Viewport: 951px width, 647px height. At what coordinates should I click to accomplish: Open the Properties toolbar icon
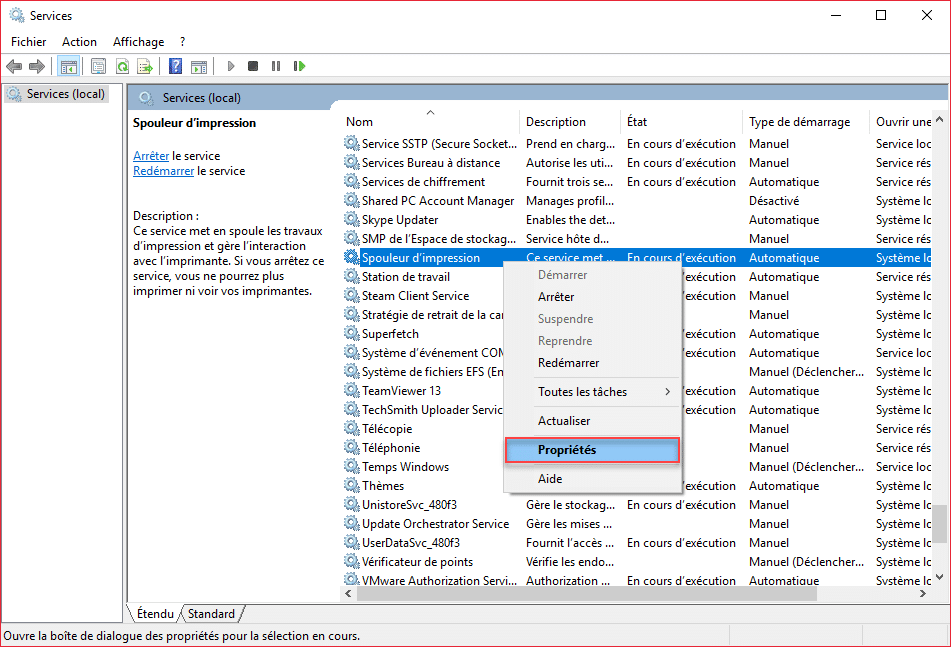click(x=98, y=66)
